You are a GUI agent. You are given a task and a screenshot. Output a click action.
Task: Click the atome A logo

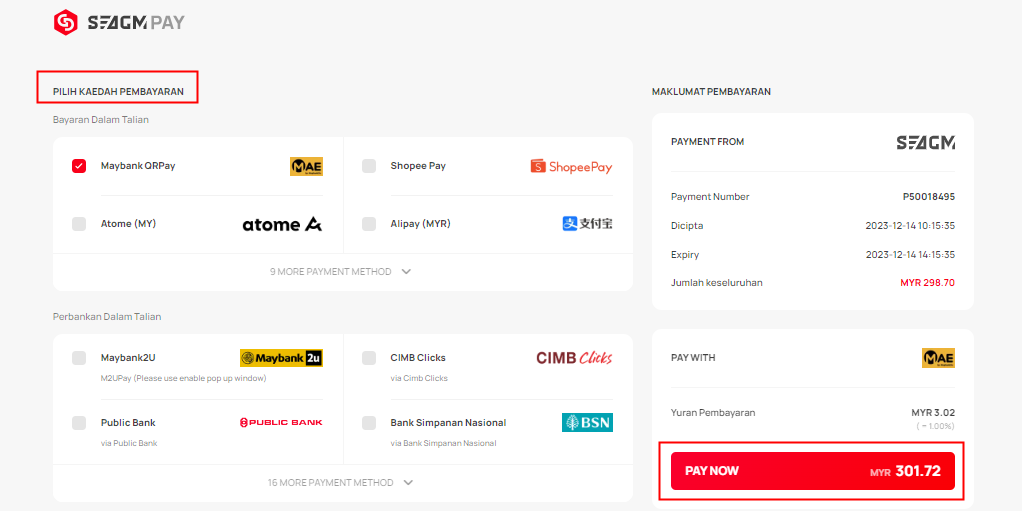point(282,224)
